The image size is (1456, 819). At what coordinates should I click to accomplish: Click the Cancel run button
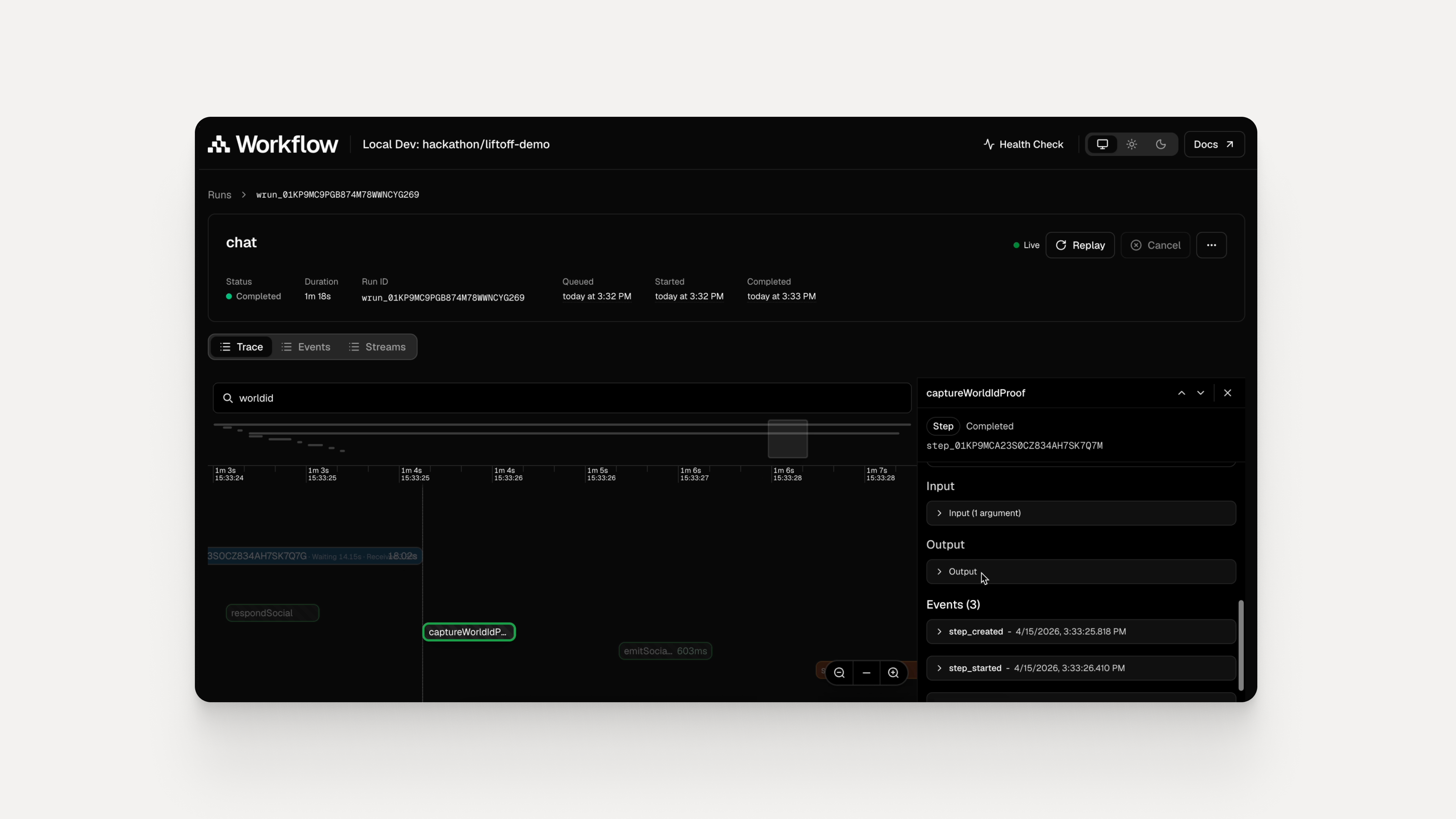1155,245
